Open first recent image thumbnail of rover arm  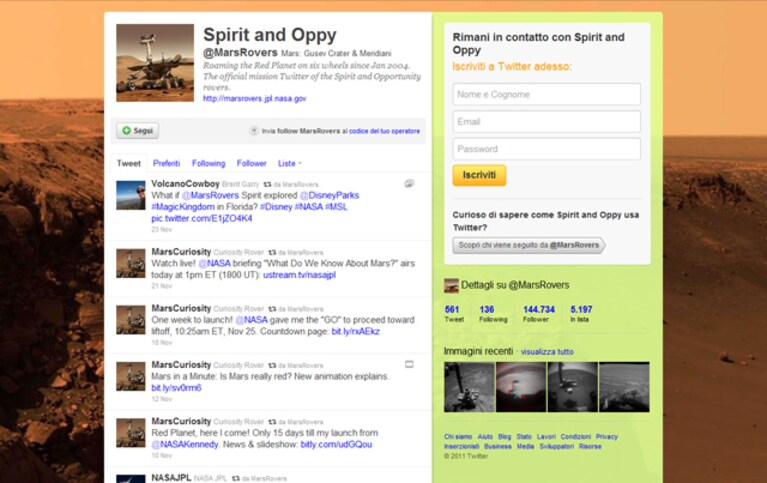[469, 387]
